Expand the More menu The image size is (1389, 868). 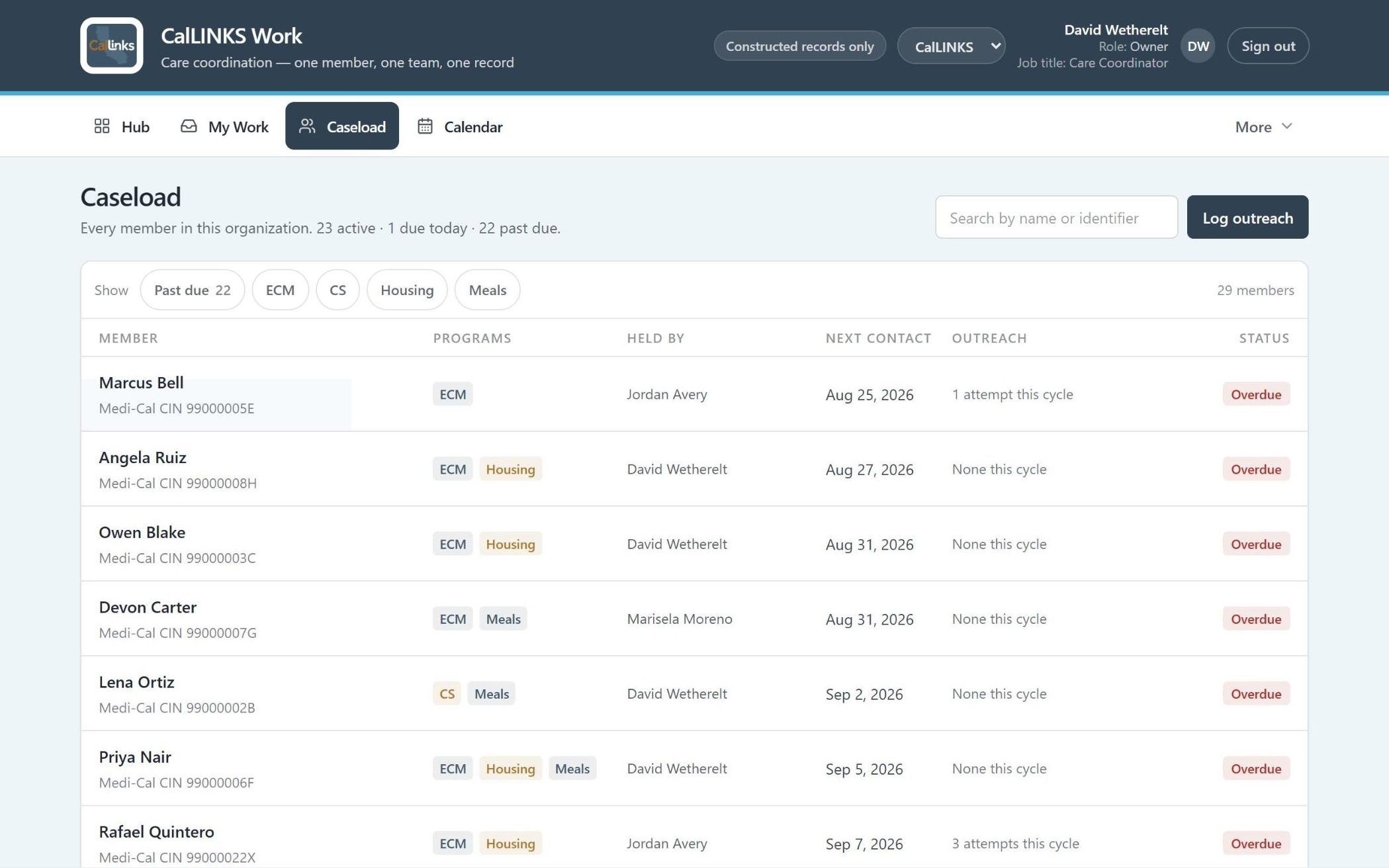pos(1263,126)
